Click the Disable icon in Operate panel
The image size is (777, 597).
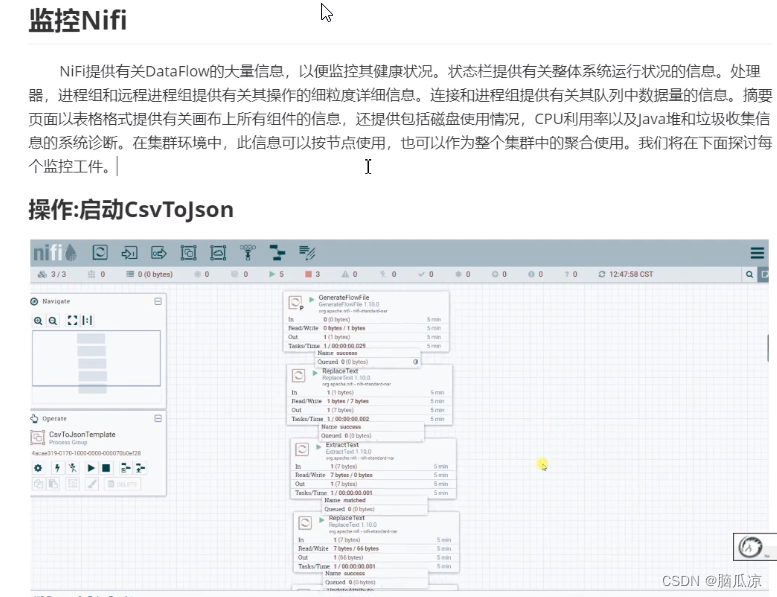point(72,468)
